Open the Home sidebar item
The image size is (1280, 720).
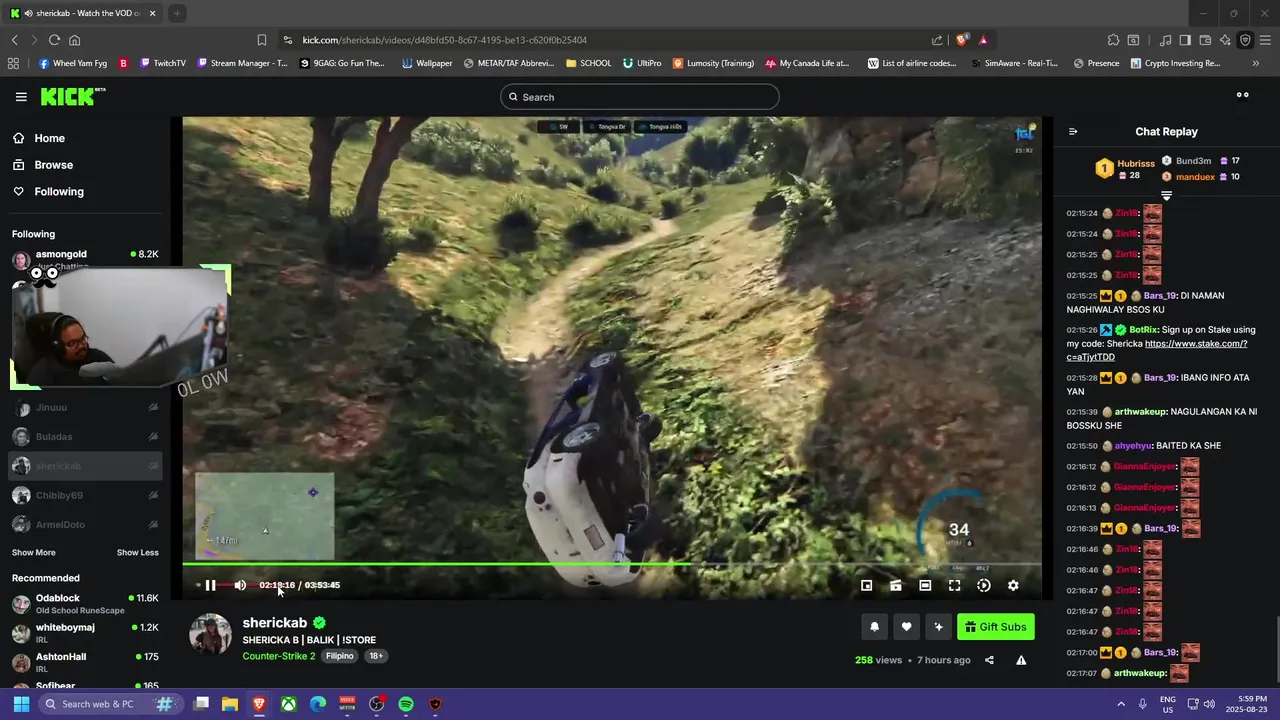(x=85, y=138)
